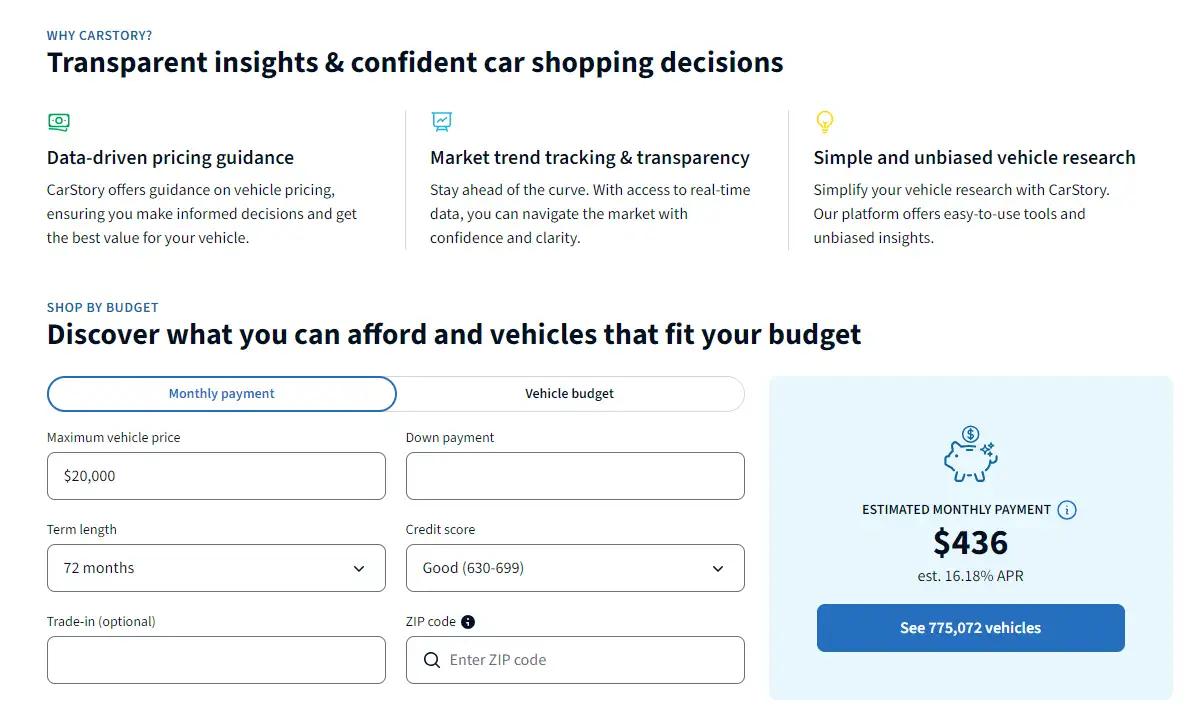Click the yellow lightbulb research icon
The width and height of the screenshot is (1186, 719).
(824, 122)
